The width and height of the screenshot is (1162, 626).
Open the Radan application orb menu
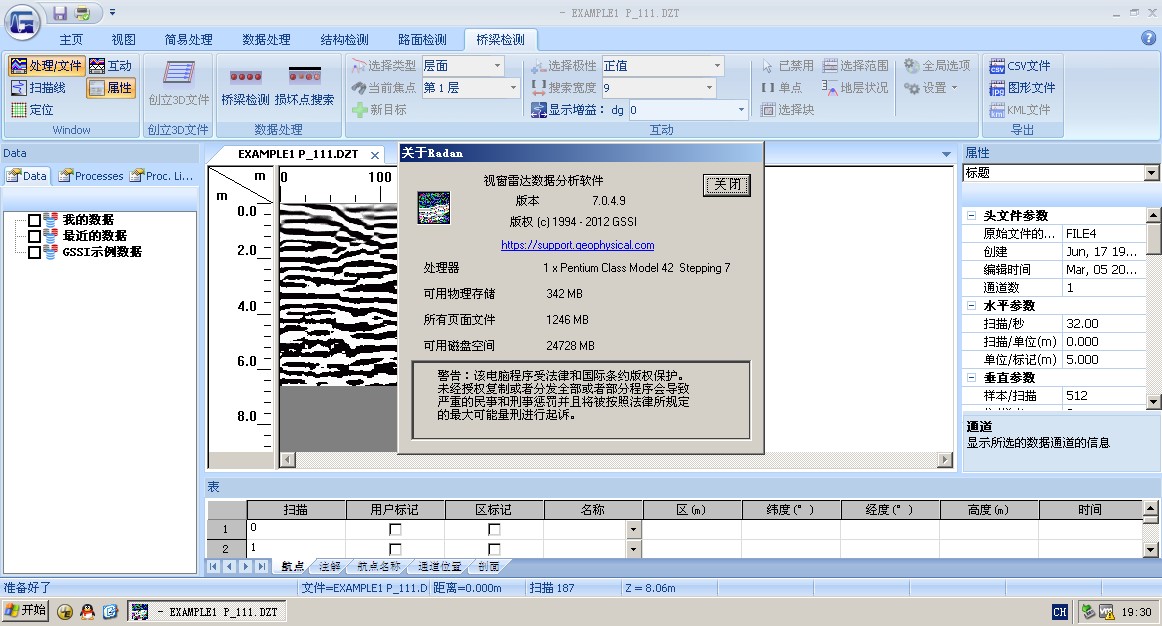click(22, 22)
